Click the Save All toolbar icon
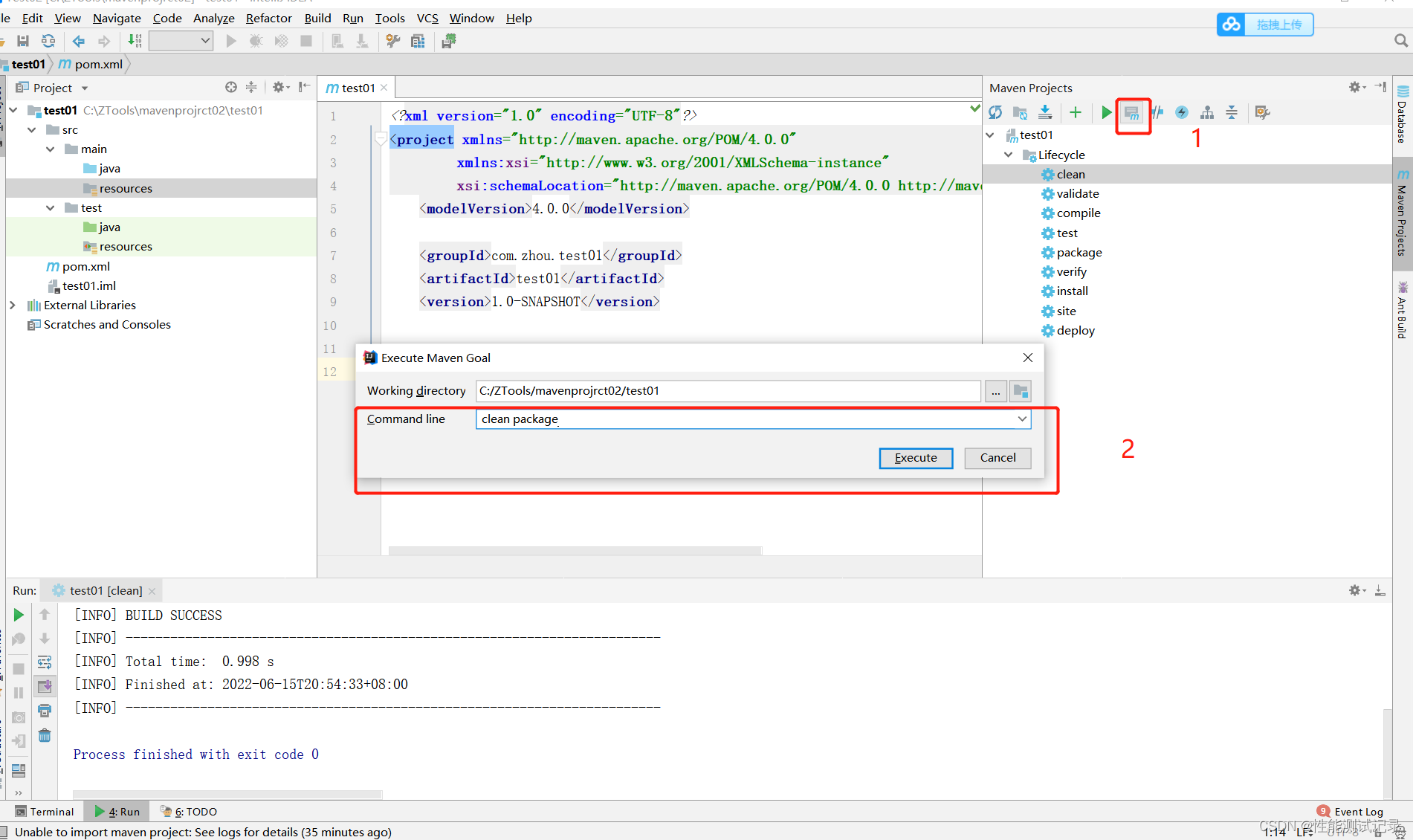1413x840 pixels. coord(23,41)
